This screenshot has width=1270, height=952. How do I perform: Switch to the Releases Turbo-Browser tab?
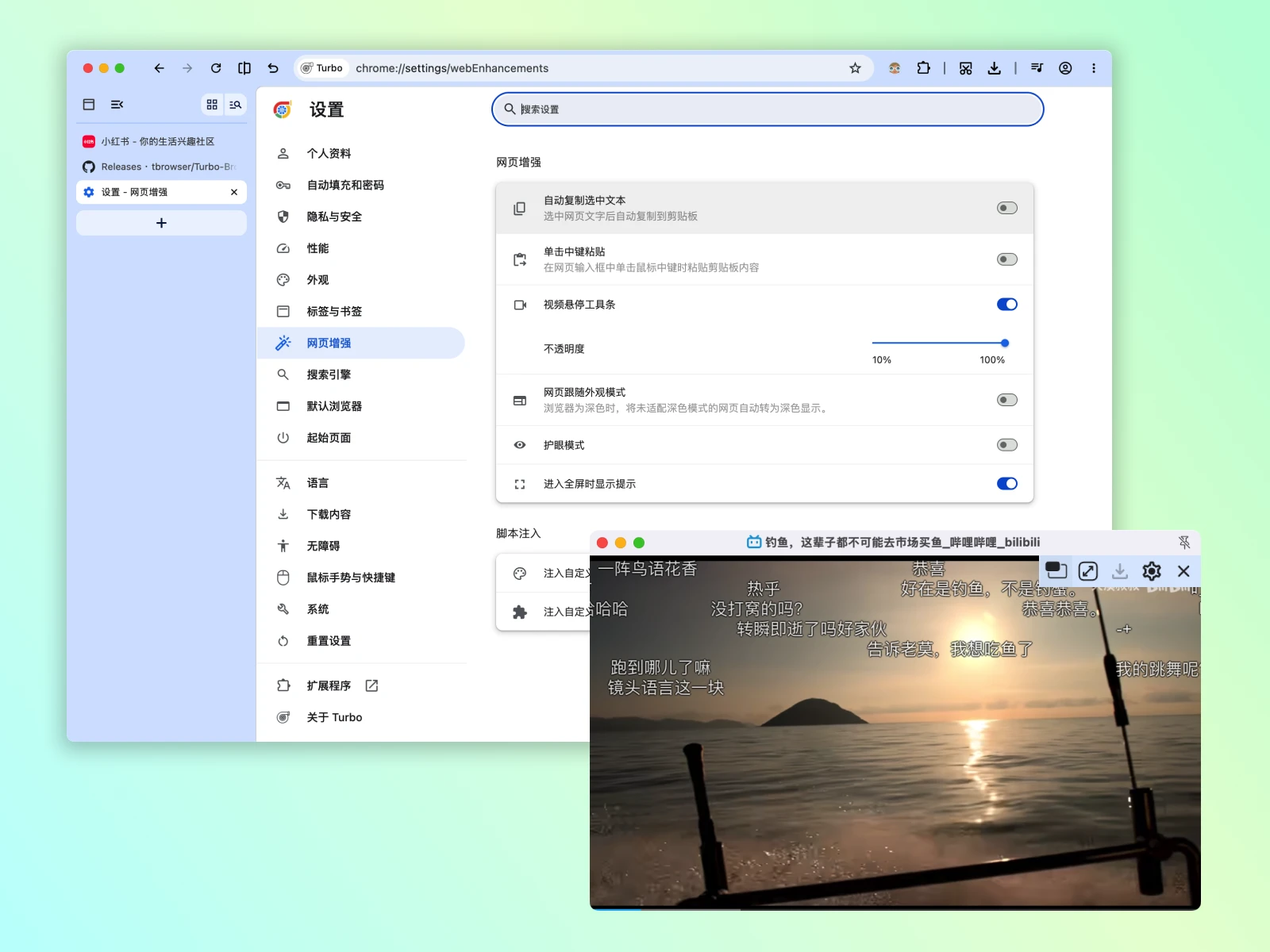click(161, 167)
